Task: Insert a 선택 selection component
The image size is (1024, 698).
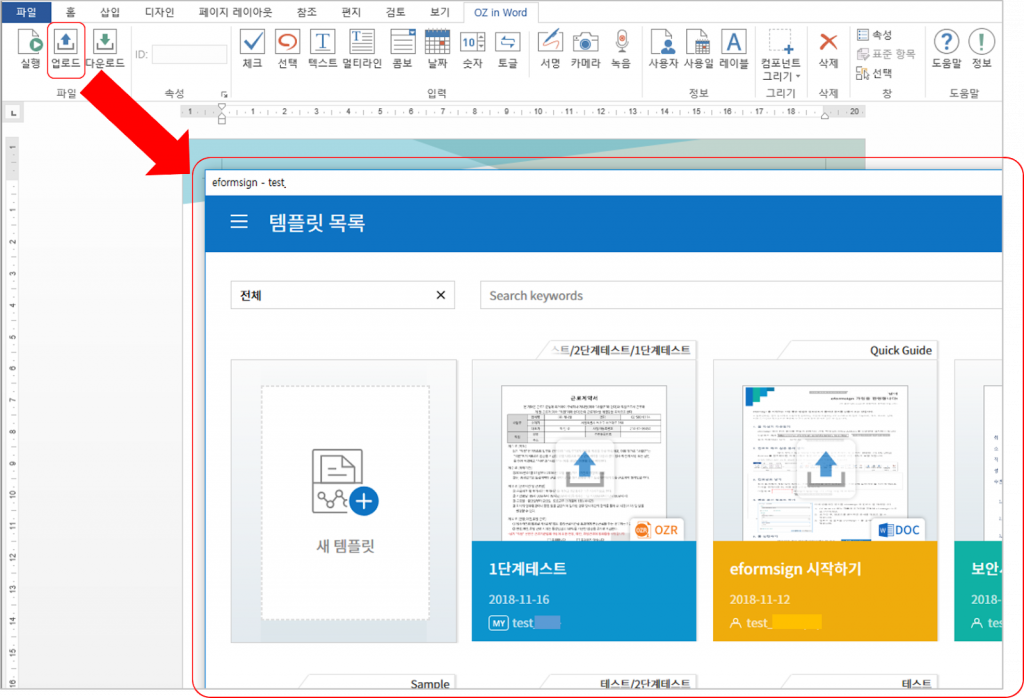Action: point(287,49)
